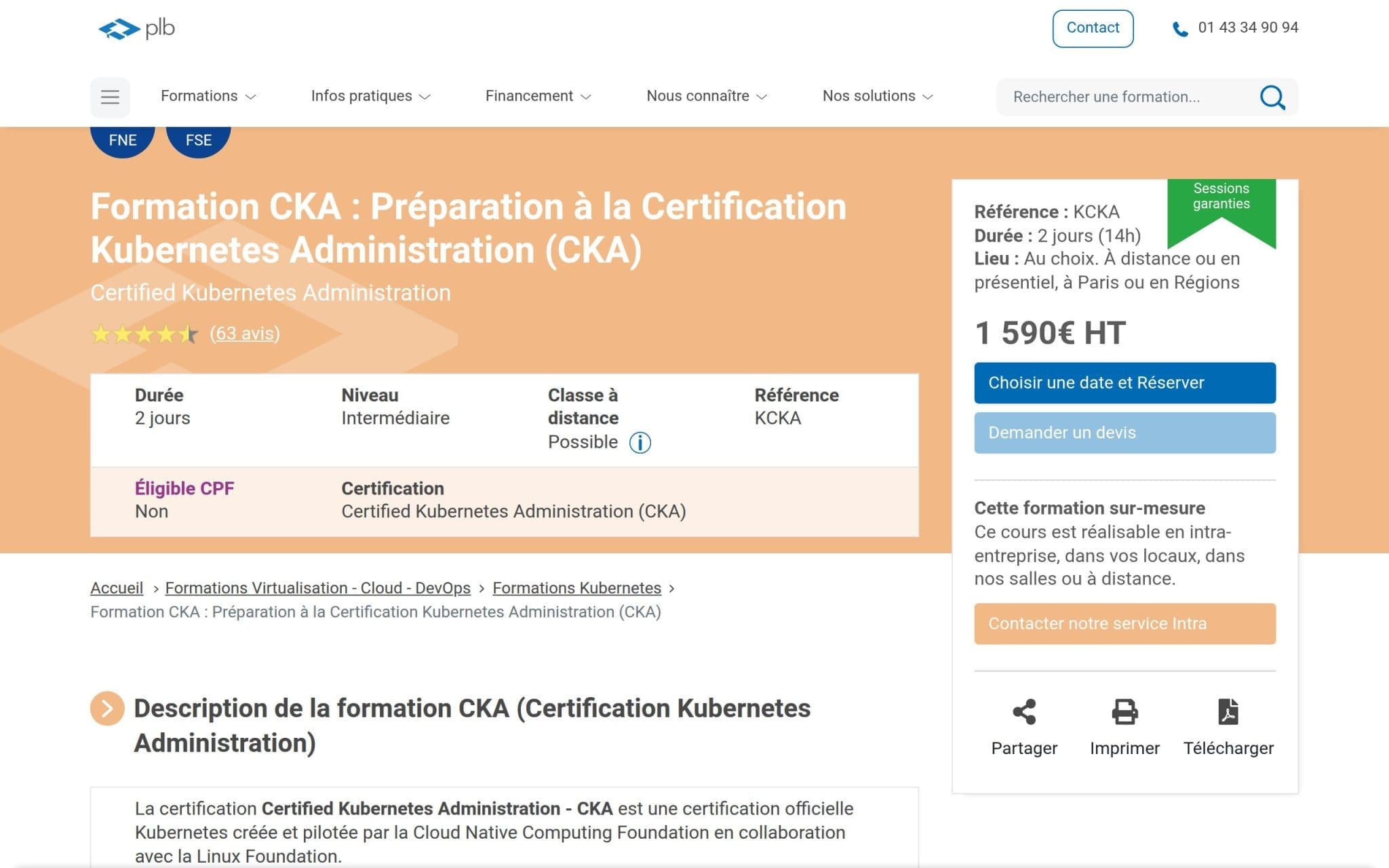
Task: Click the phone number 01 43 34 90 94
Action: pos(1248,28)
